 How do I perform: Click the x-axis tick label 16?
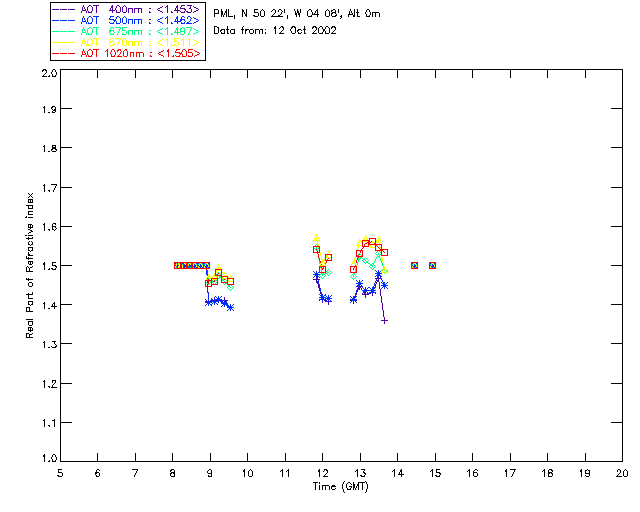point(473,473)
